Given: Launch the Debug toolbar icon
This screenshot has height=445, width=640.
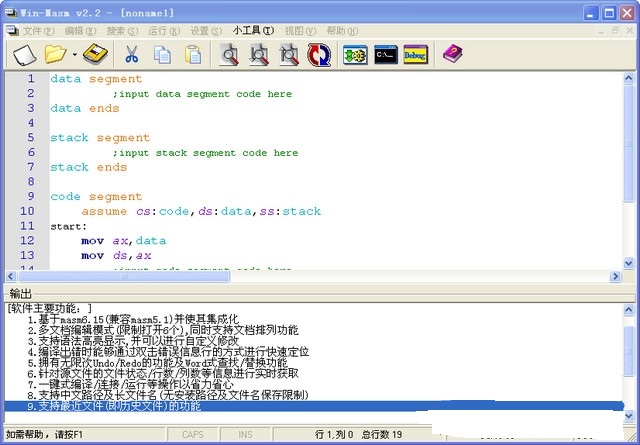Looking at the screenshot, I should (x=416, y=55).
